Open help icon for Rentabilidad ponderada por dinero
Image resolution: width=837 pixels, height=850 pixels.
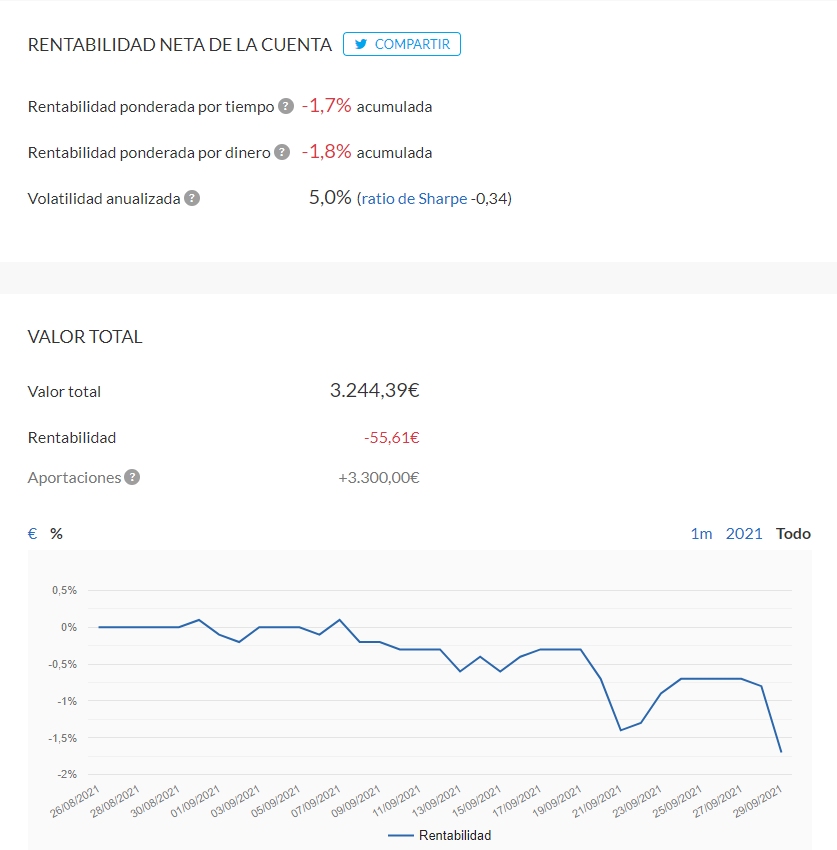click(x=282, y=152)
